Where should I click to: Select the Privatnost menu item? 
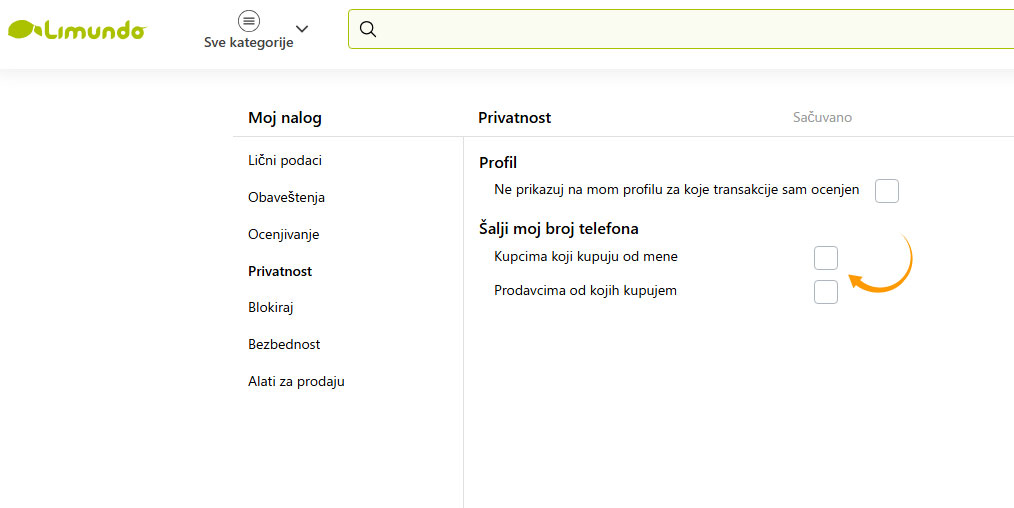point(280,271)
